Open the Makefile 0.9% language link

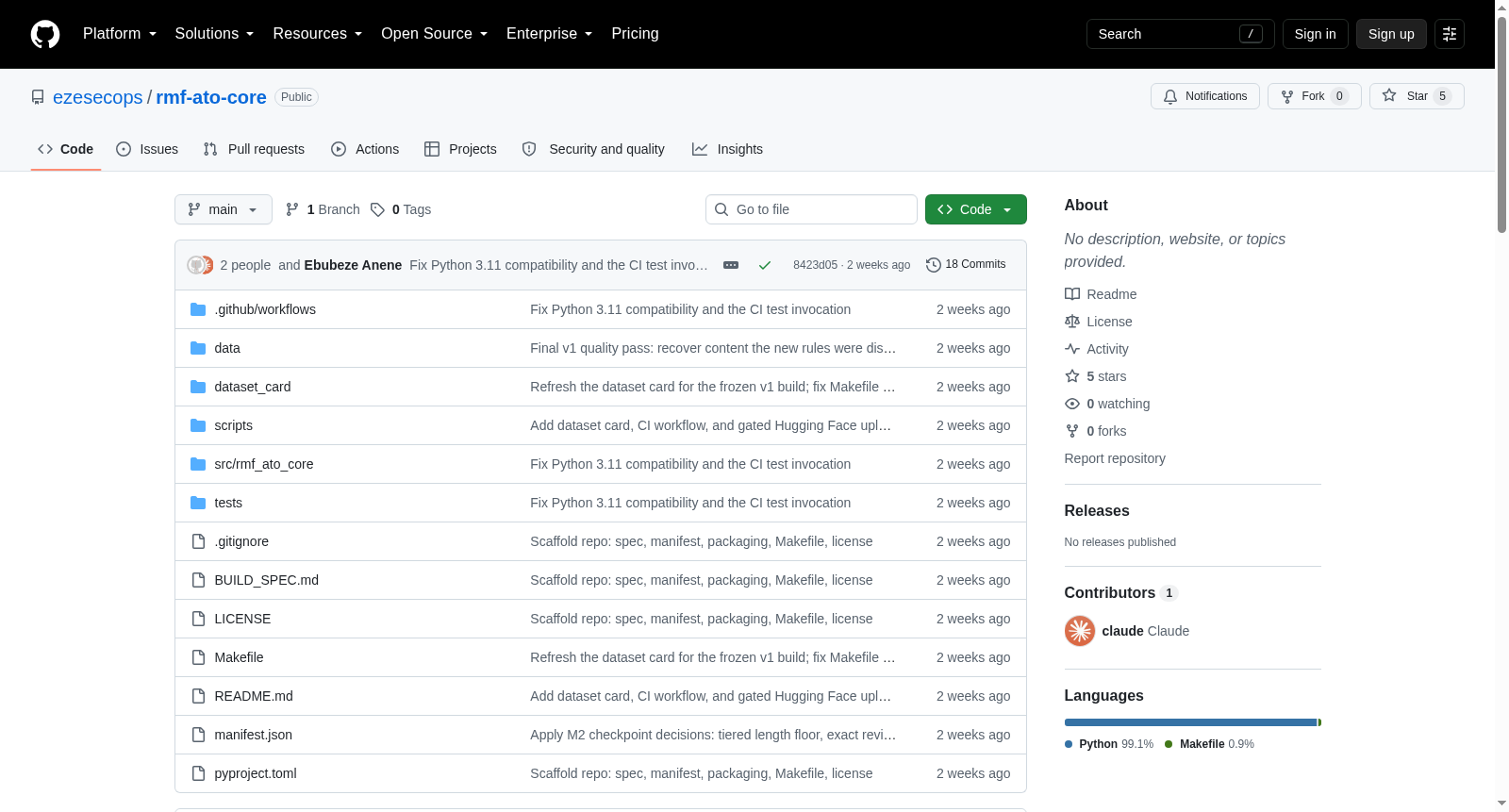[x=1210, y=744]
